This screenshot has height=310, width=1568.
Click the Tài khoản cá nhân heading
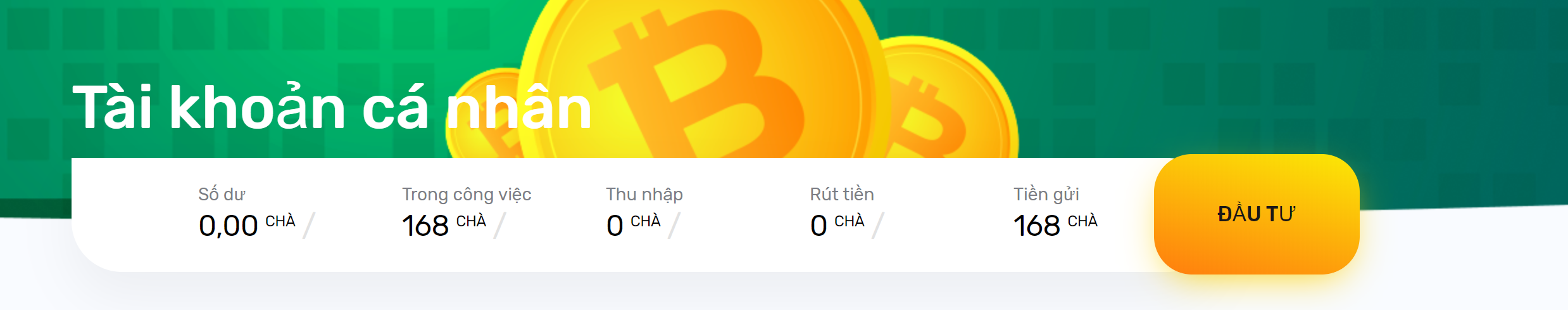click(x=332, y=108)
